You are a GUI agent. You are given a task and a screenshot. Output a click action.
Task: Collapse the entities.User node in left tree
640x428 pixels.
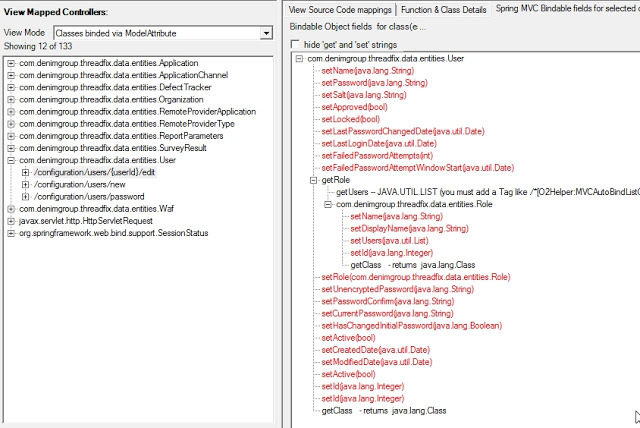click(11, 160)
